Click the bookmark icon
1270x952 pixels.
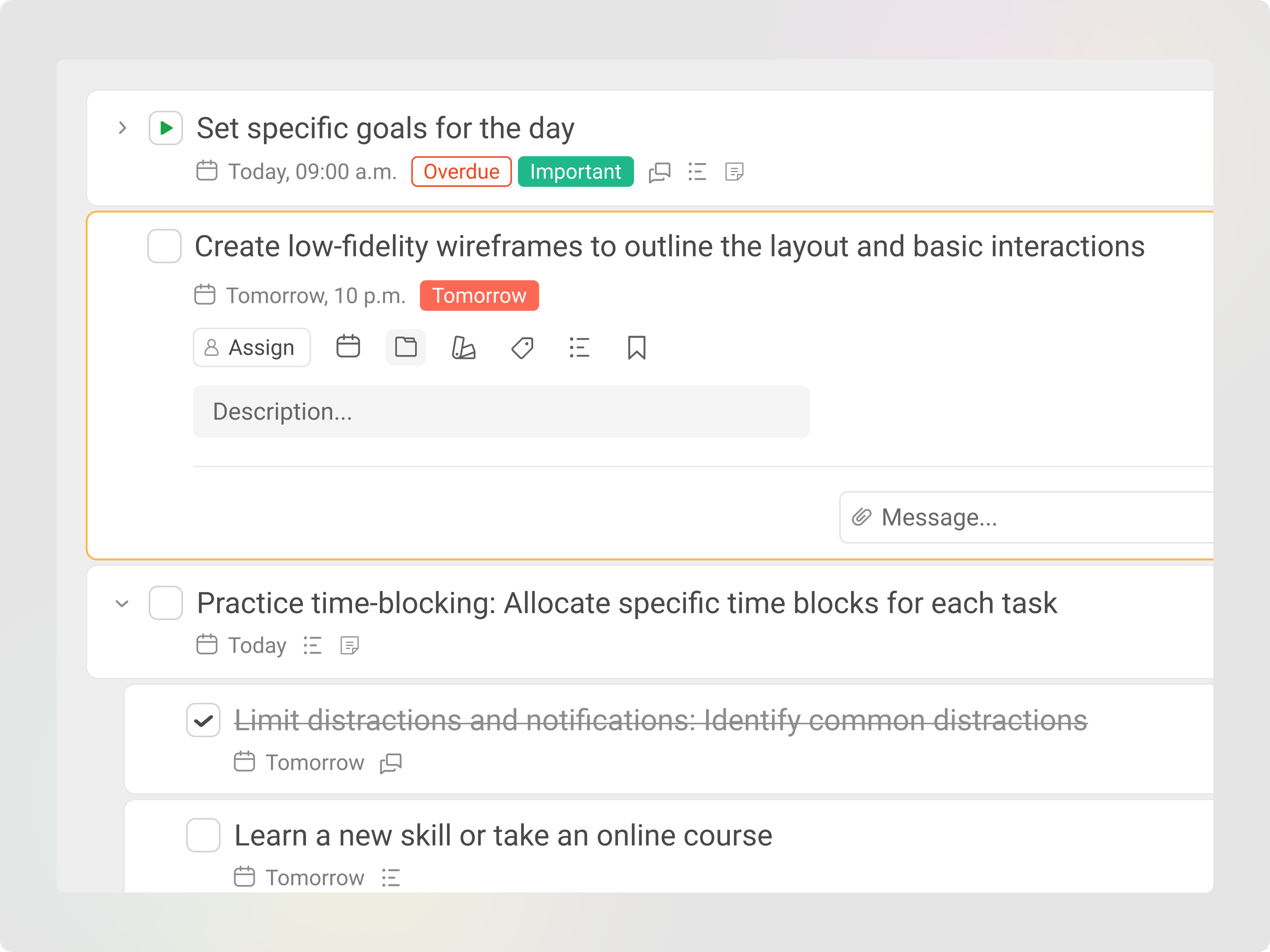[637, 348]
